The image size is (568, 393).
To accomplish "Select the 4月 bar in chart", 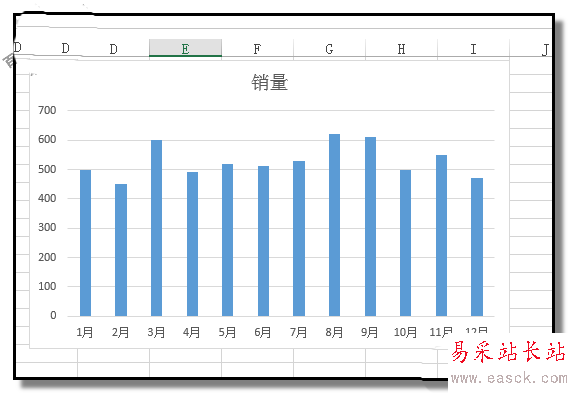I will coord(192,244).
